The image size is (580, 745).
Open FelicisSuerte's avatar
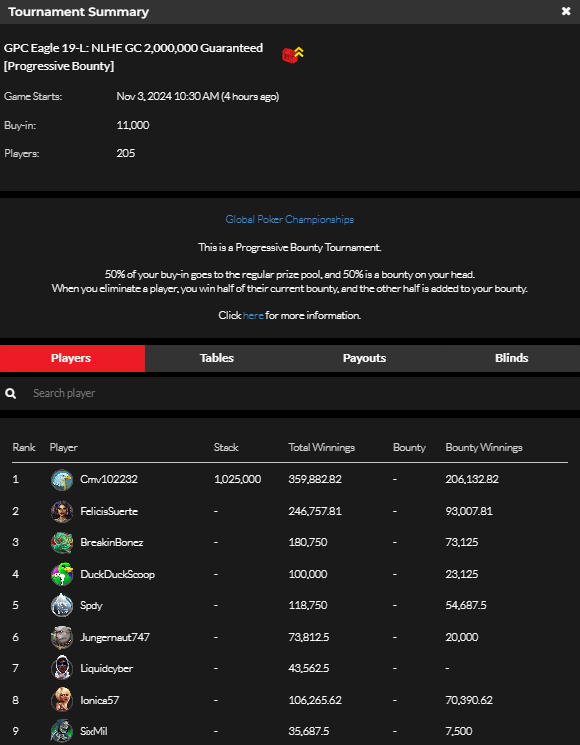62,511
